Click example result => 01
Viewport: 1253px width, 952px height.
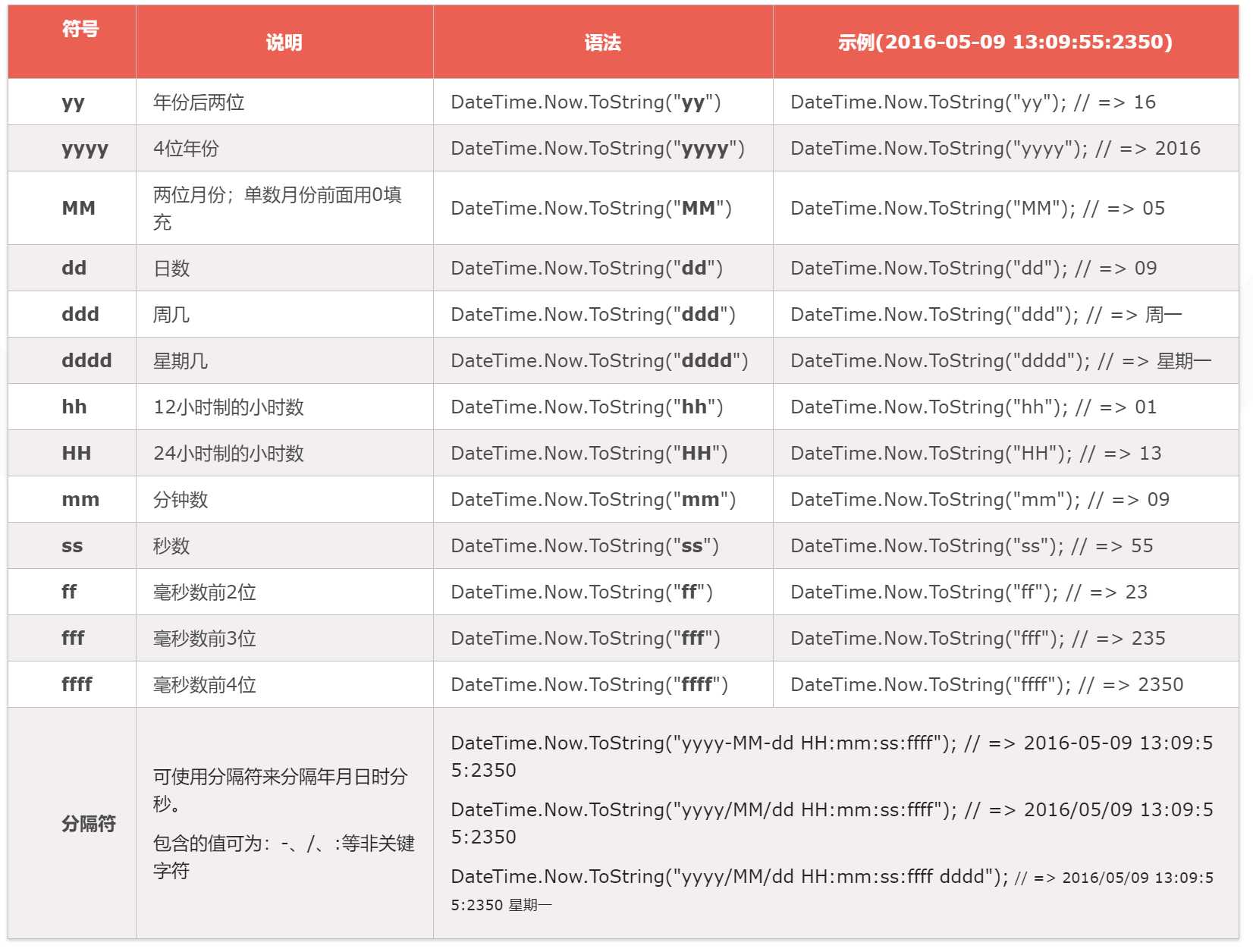974,407
